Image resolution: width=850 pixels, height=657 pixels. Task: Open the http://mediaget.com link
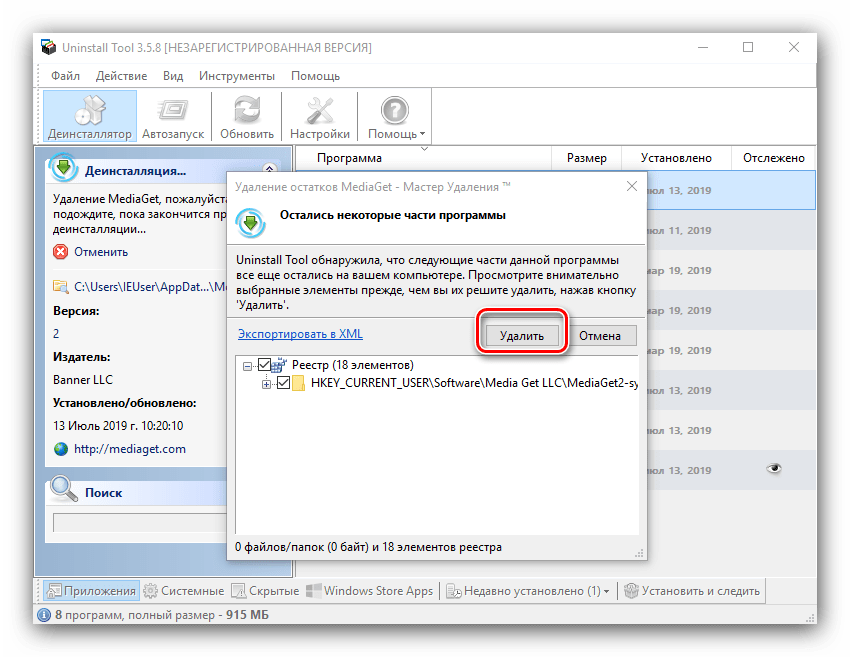tap(130, 449)
